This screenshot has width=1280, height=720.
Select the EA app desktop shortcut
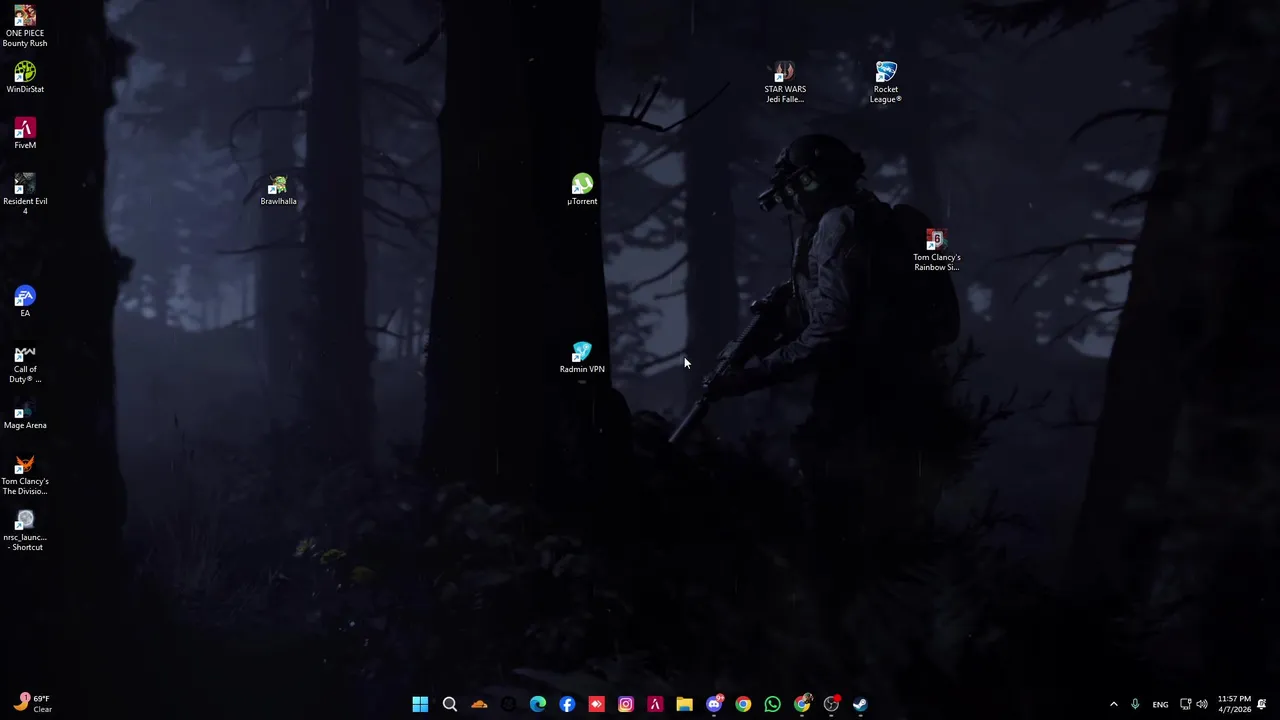coord(25,302)
